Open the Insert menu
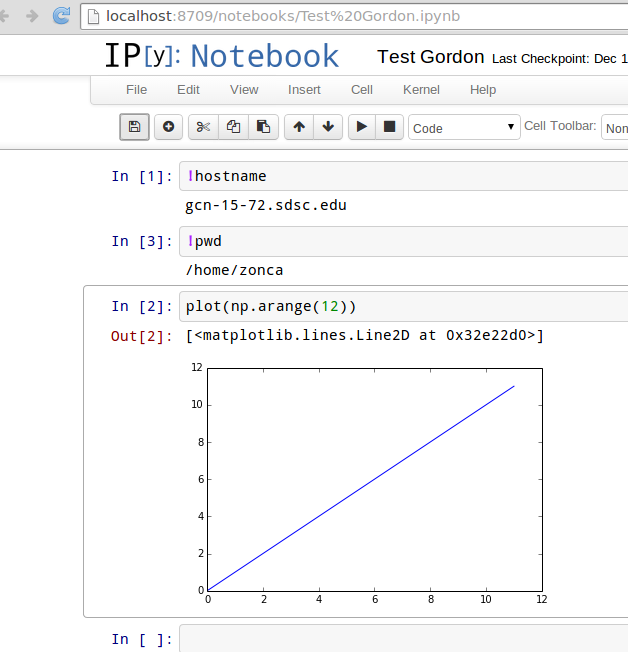The image size is (628, 652). [x=304, y=90]
